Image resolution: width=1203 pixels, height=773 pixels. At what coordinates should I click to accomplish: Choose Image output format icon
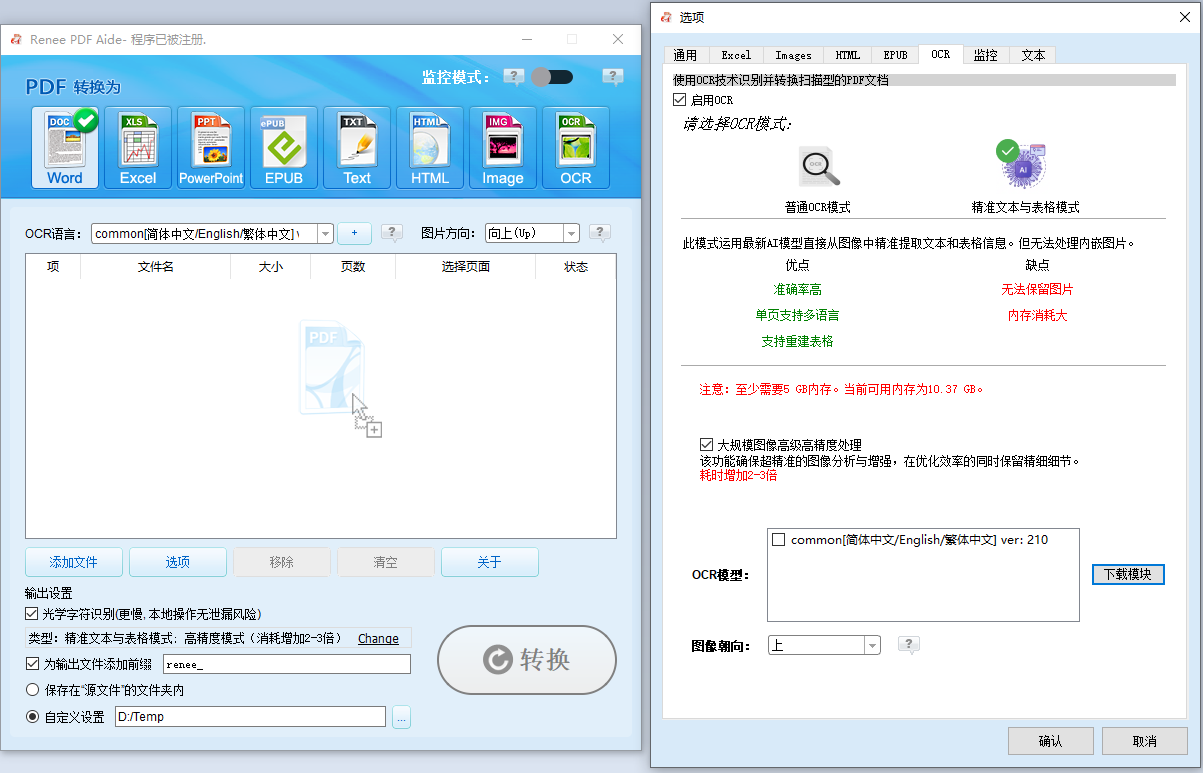point(503,147)
